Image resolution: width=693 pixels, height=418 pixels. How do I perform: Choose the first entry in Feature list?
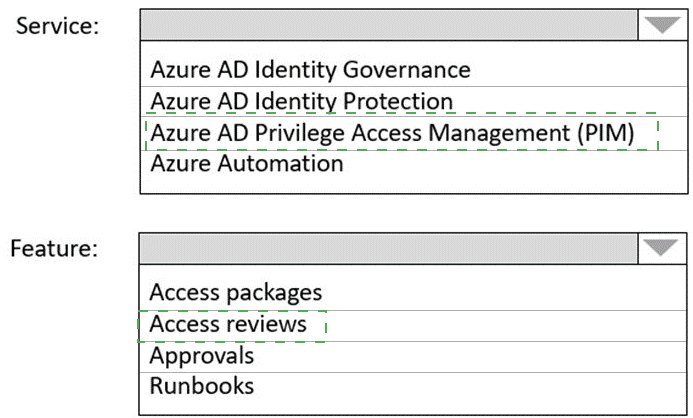click(236, 292)
